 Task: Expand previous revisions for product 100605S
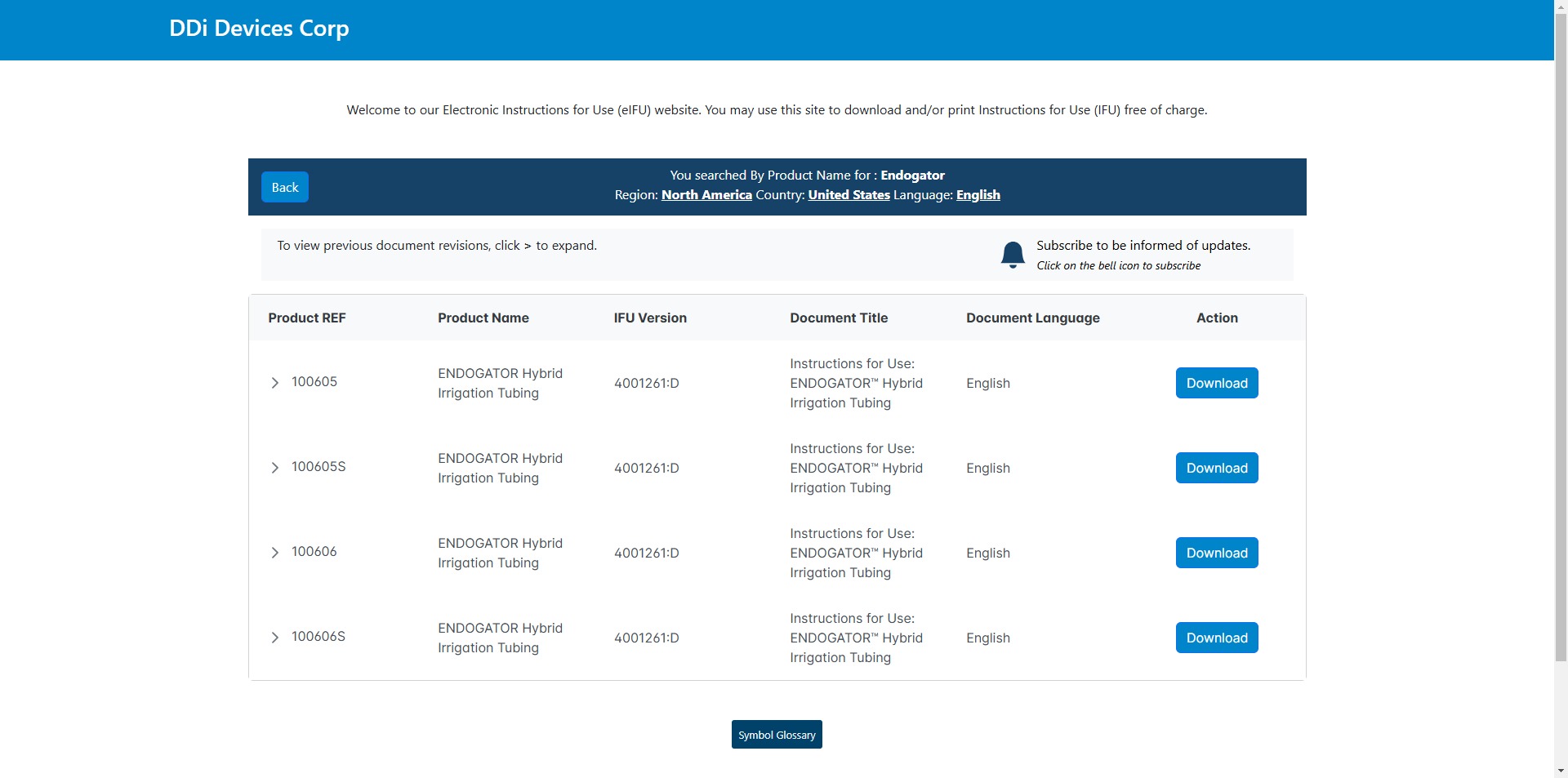tap(275, 468)
